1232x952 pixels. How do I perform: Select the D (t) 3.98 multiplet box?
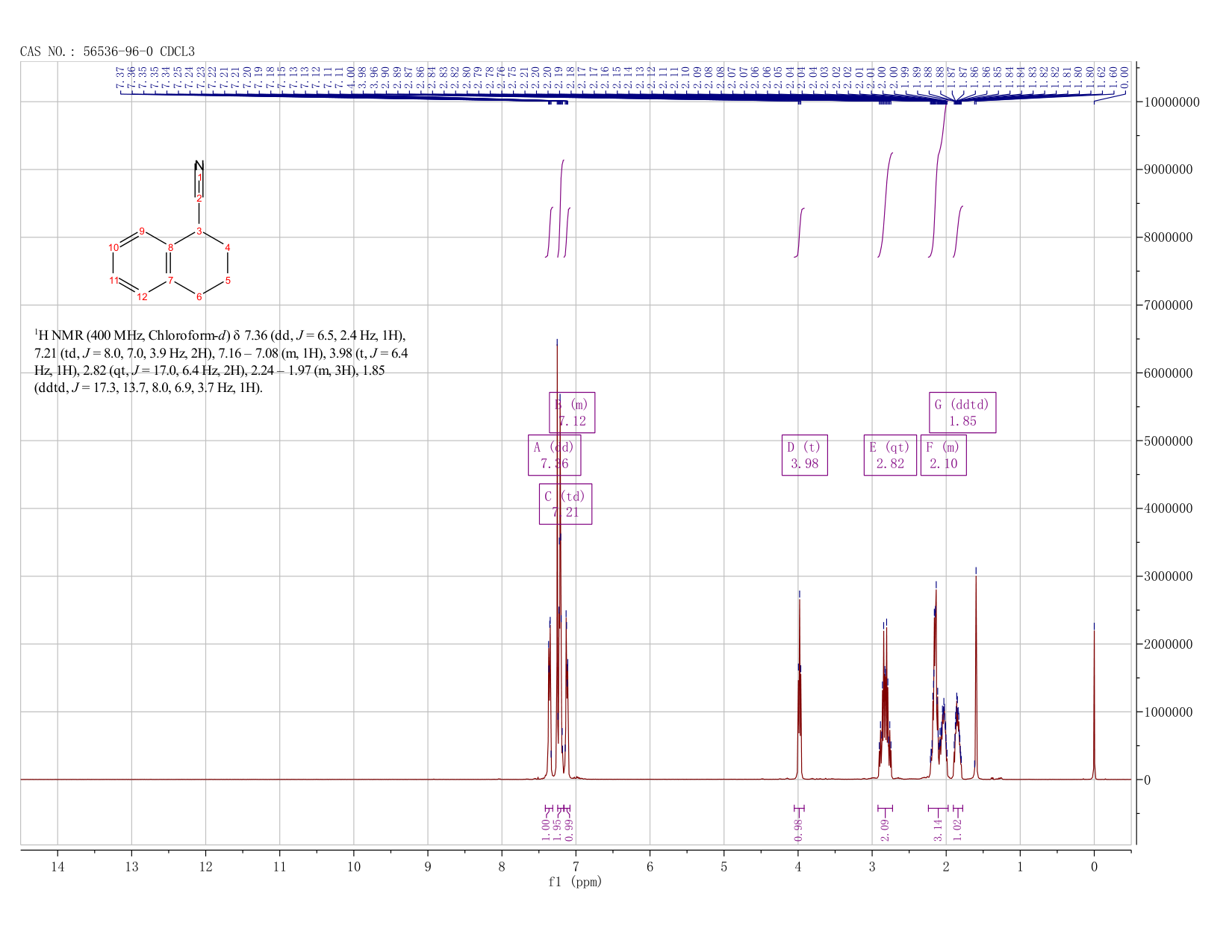(804, 455)
